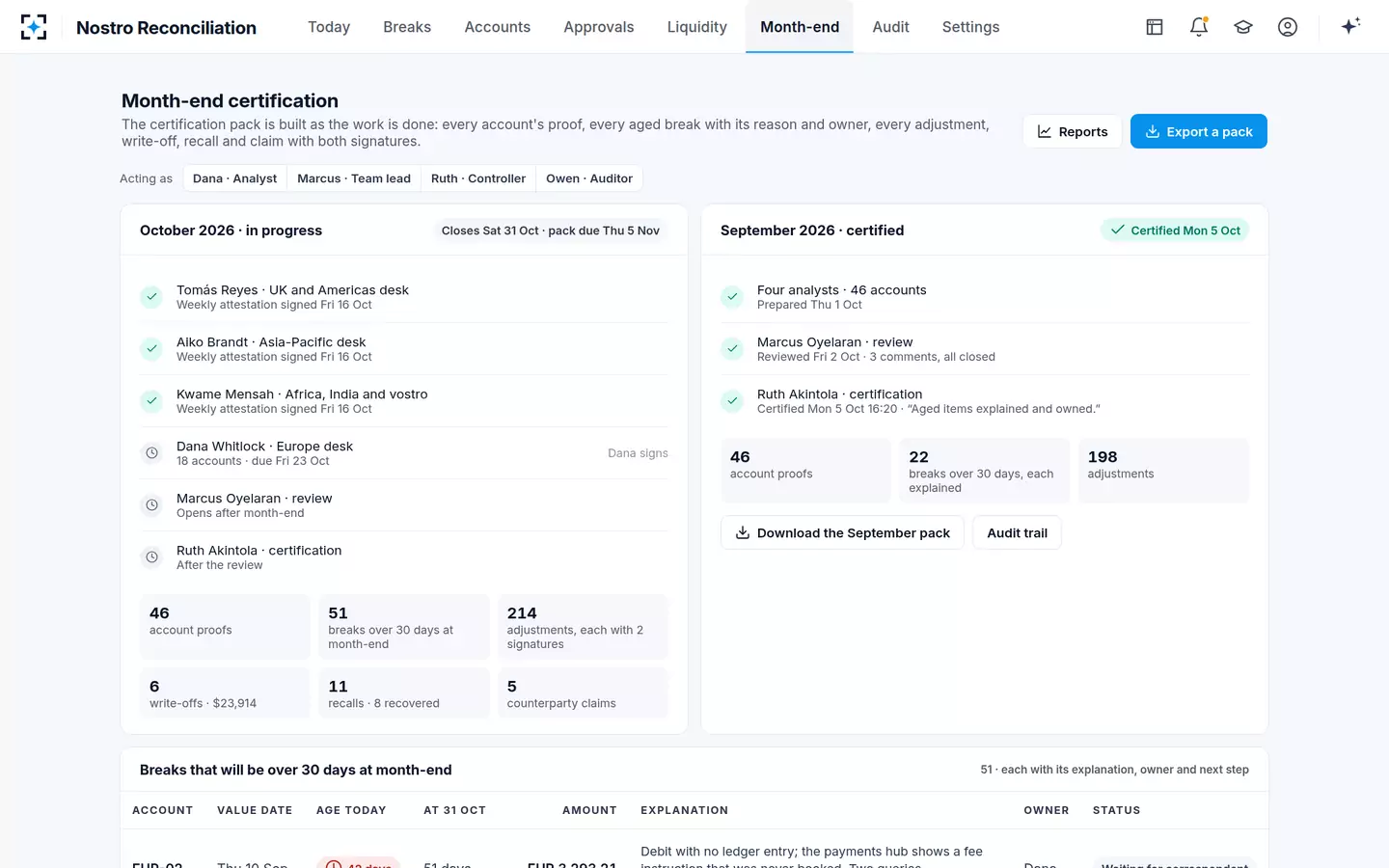Act as Ruth · Controller

478,178
